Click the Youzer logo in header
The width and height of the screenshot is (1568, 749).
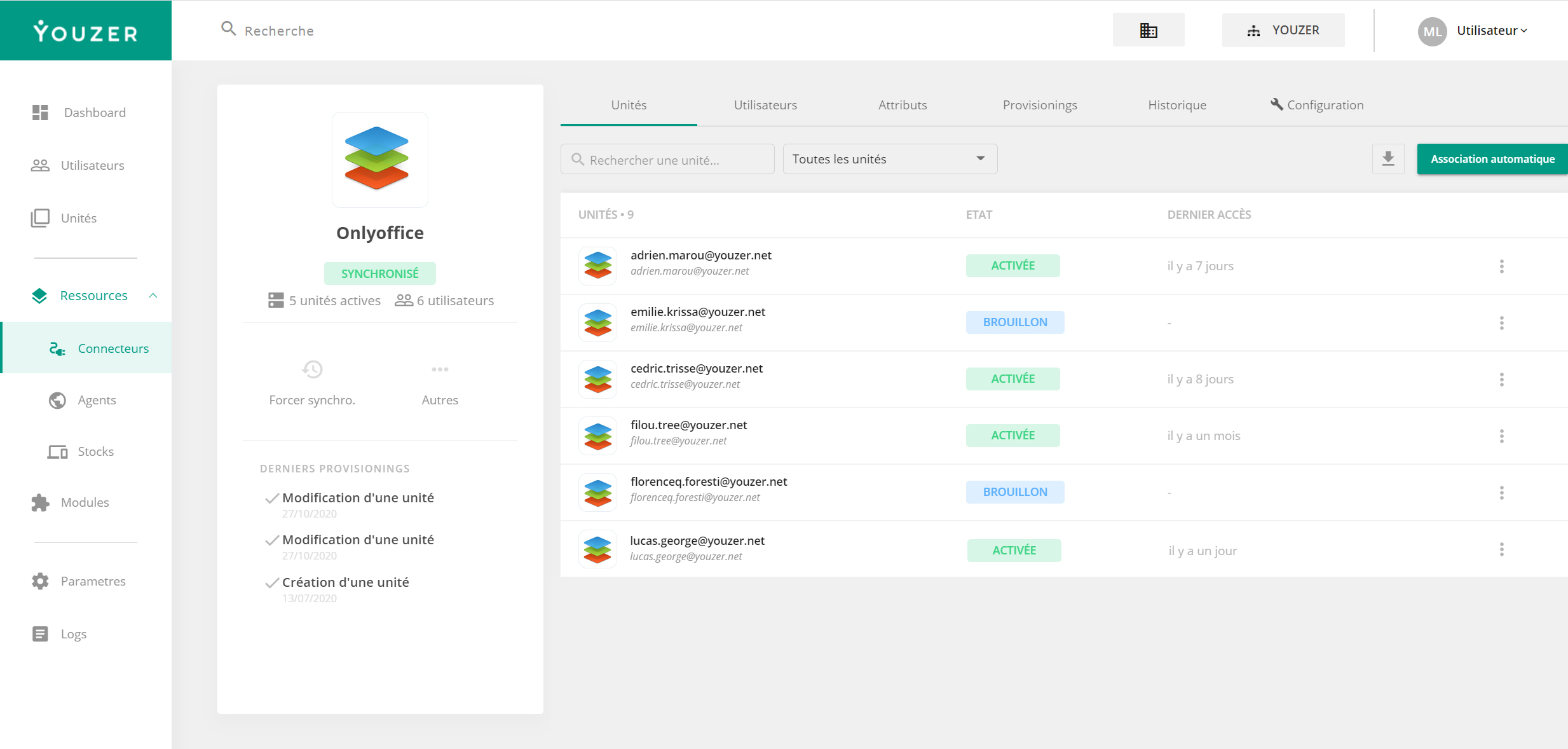[86, 31]
